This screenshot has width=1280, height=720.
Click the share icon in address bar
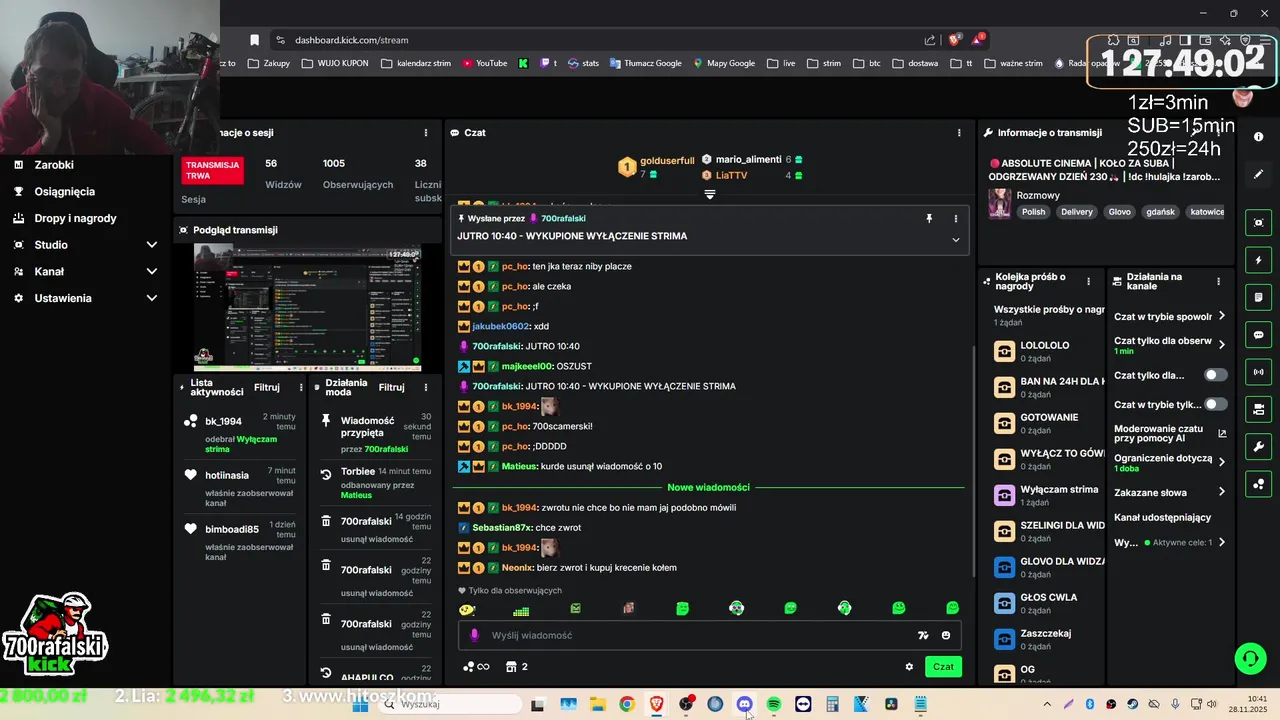[x=930, y=40]
